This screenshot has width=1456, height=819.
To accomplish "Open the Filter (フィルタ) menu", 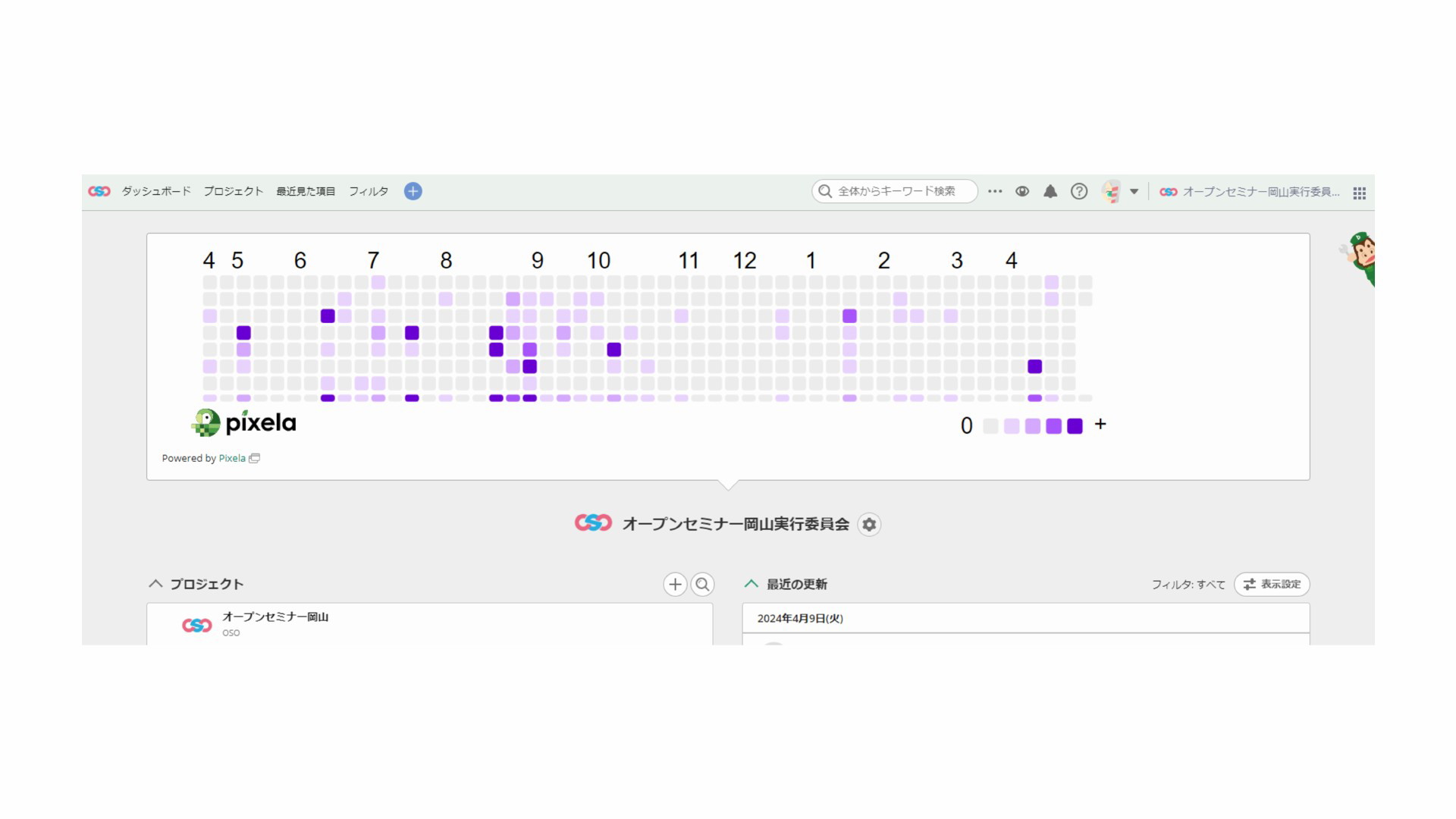I will point(369,191).
